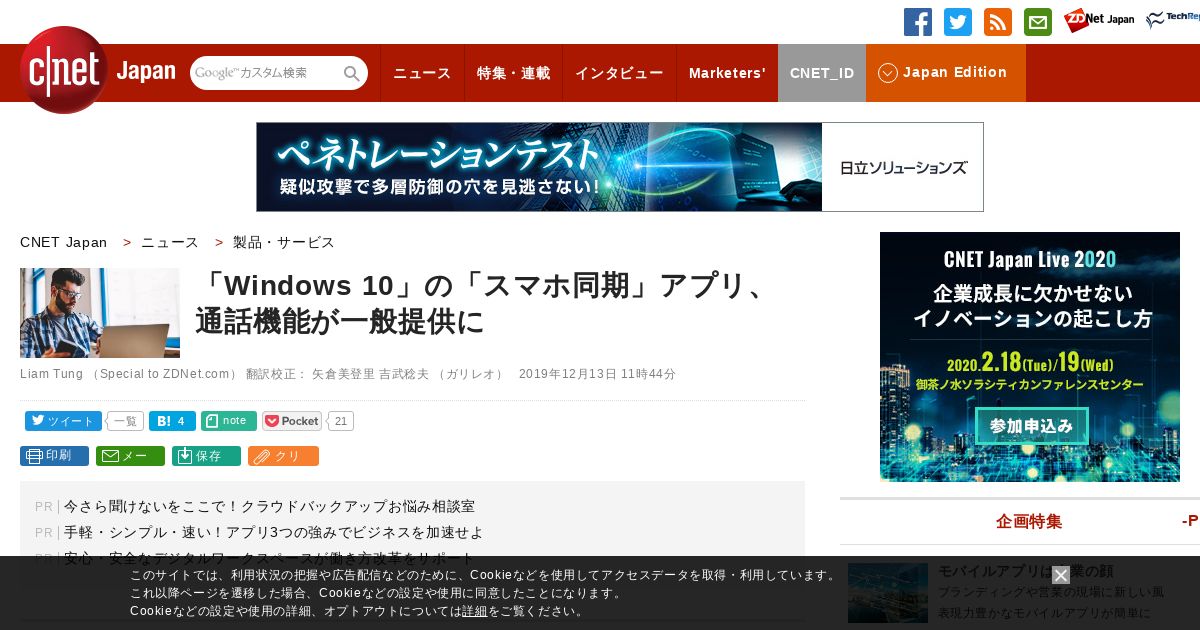
Task: Click the Hatena B! bookmark button
Action: [172, 421]
